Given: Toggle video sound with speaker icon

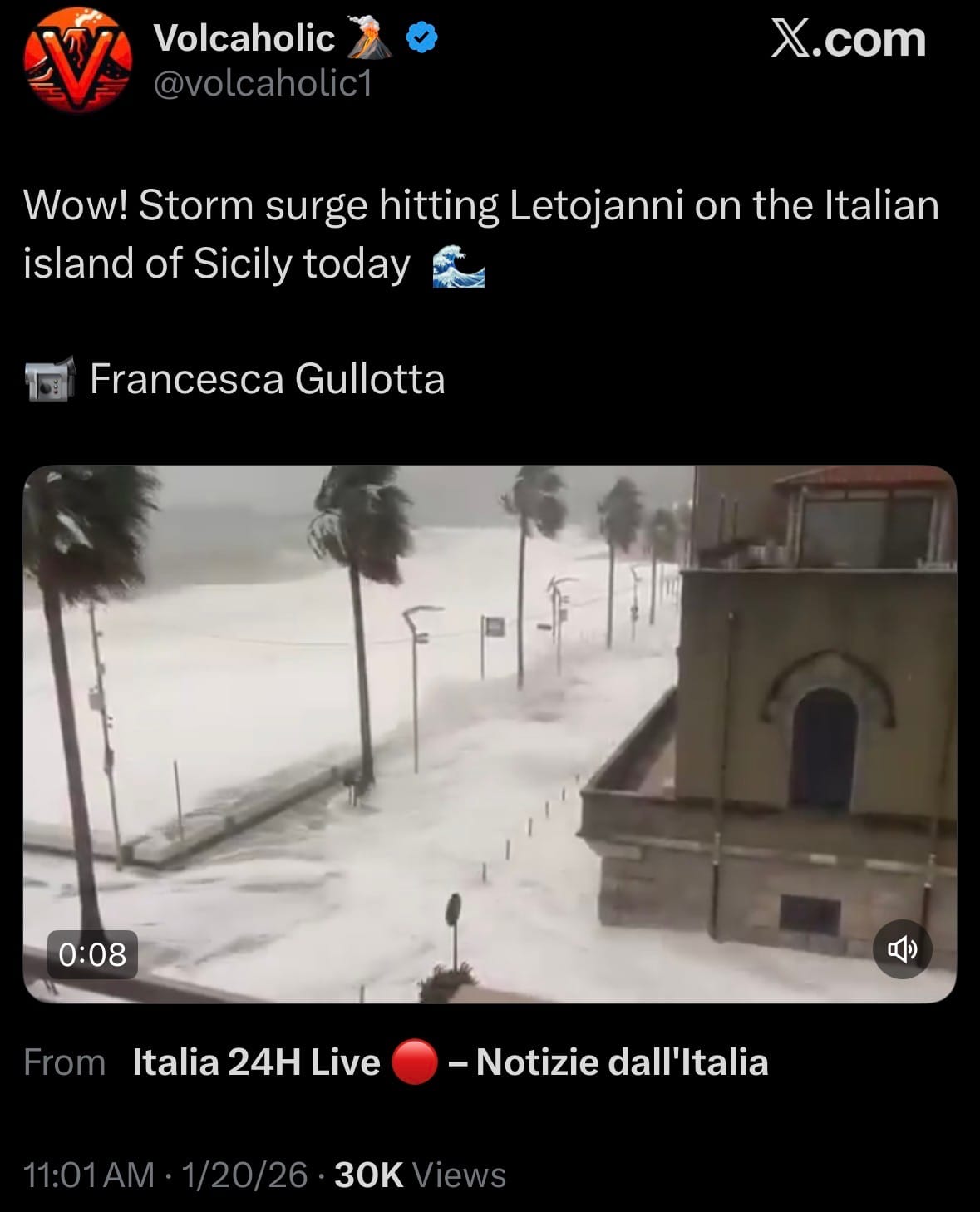Looking at the screenshot, I should 903,948.
